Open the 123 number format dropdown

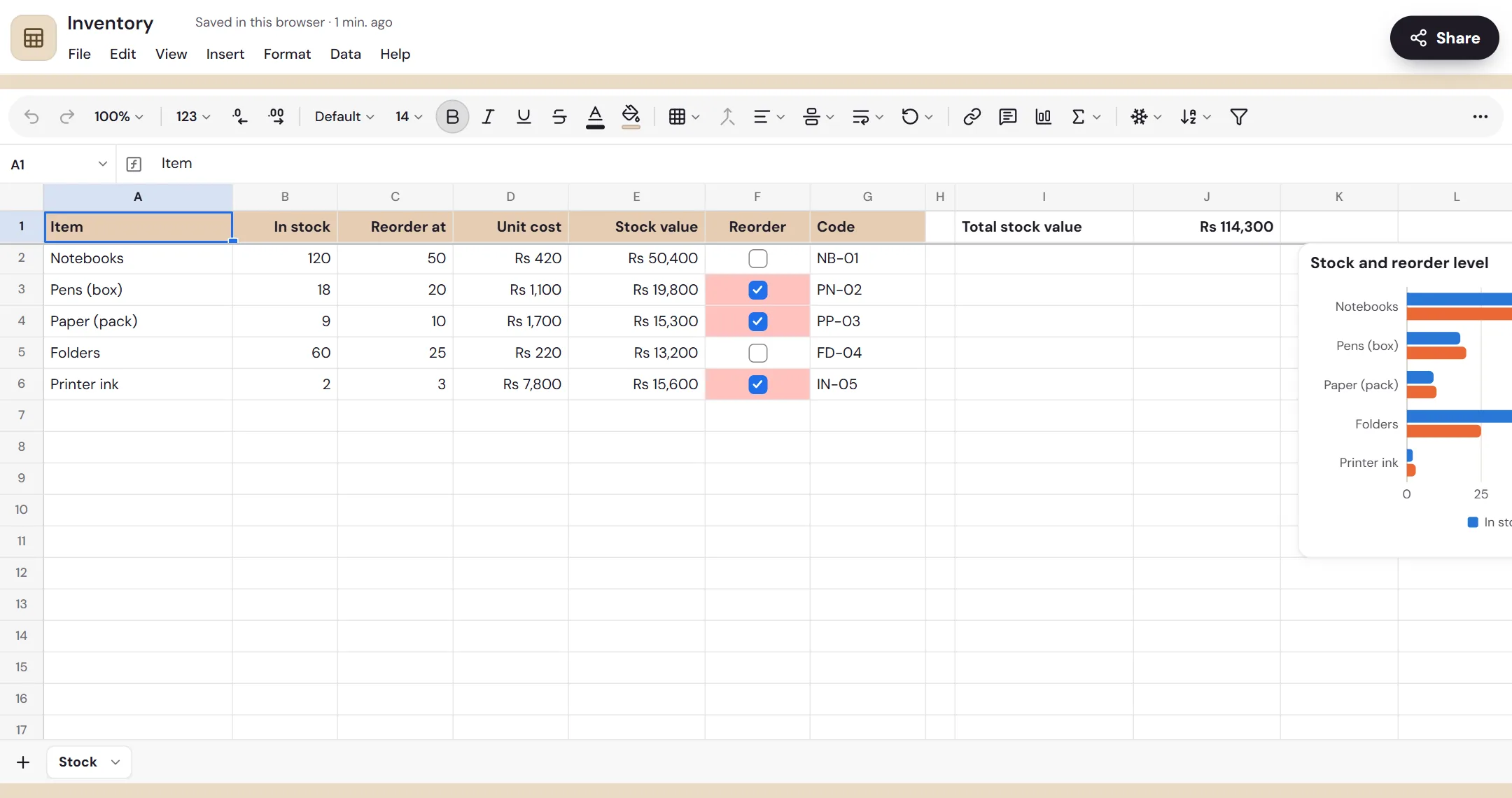pos(193,116)
